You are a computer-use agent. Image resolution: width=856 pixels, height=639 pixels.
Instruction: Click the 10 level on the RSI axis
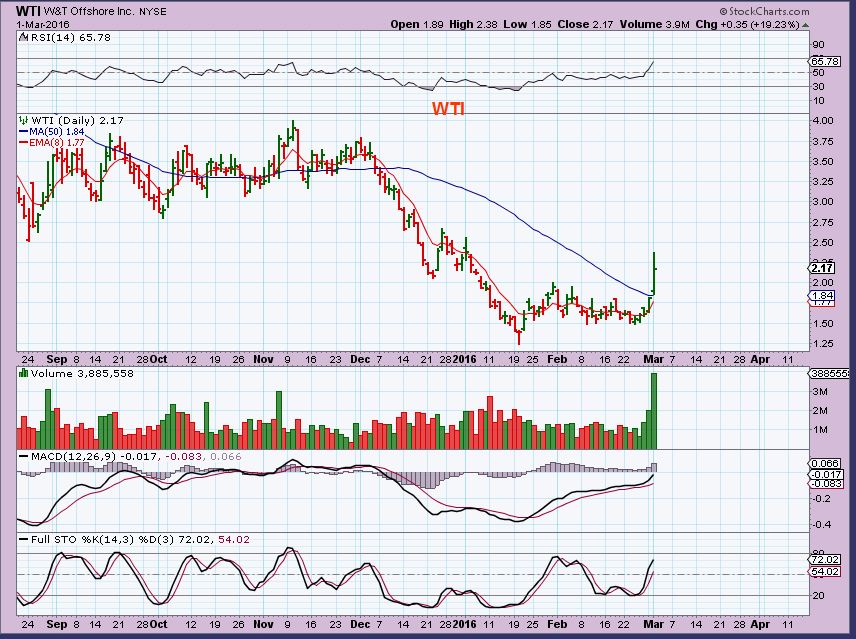pyautogui.click(x=818, y=101)
